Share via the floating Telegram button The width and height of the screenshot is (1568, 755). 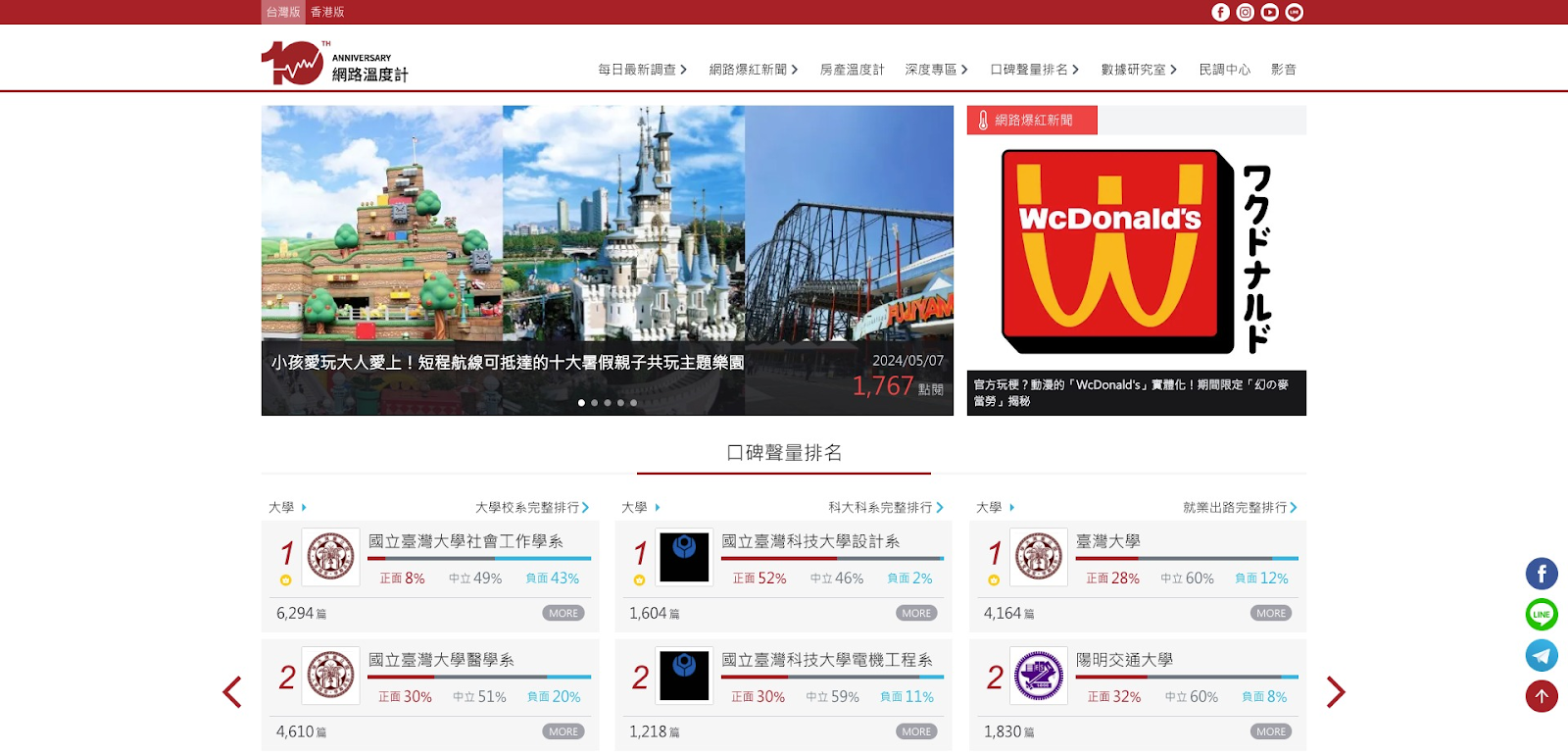pos(1542,655)
